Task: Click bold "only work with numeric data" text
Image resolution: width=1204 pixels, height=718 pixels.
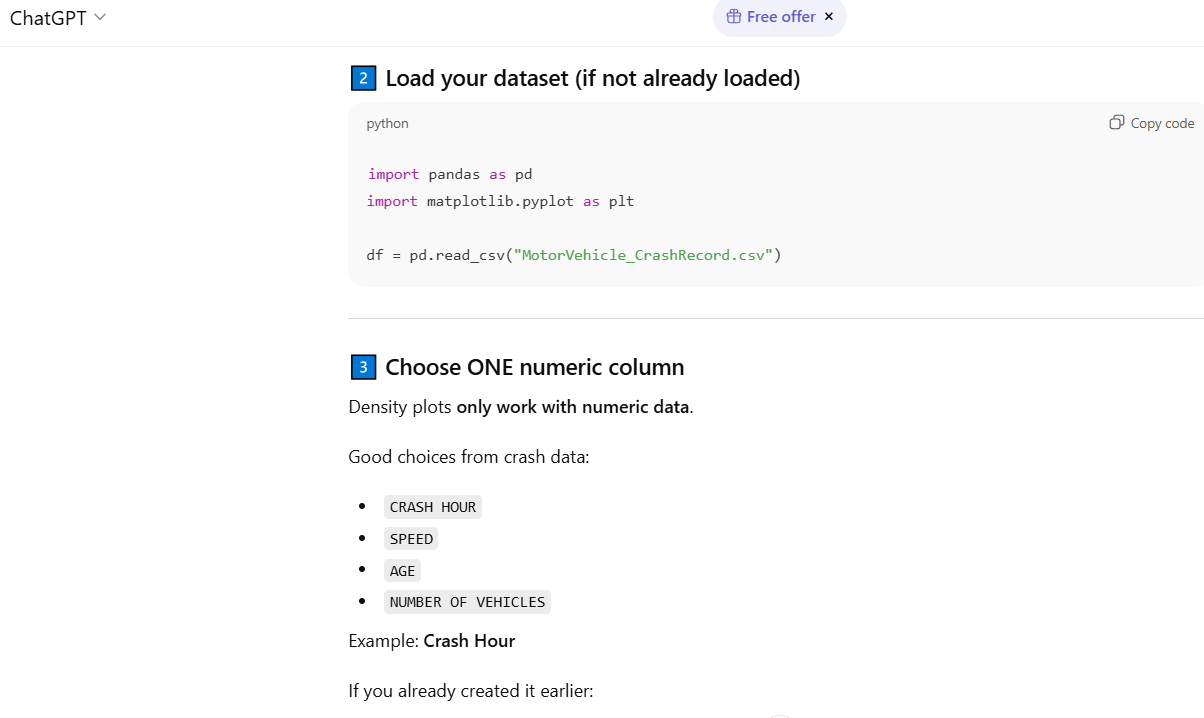Action: [x=573, y=407]
